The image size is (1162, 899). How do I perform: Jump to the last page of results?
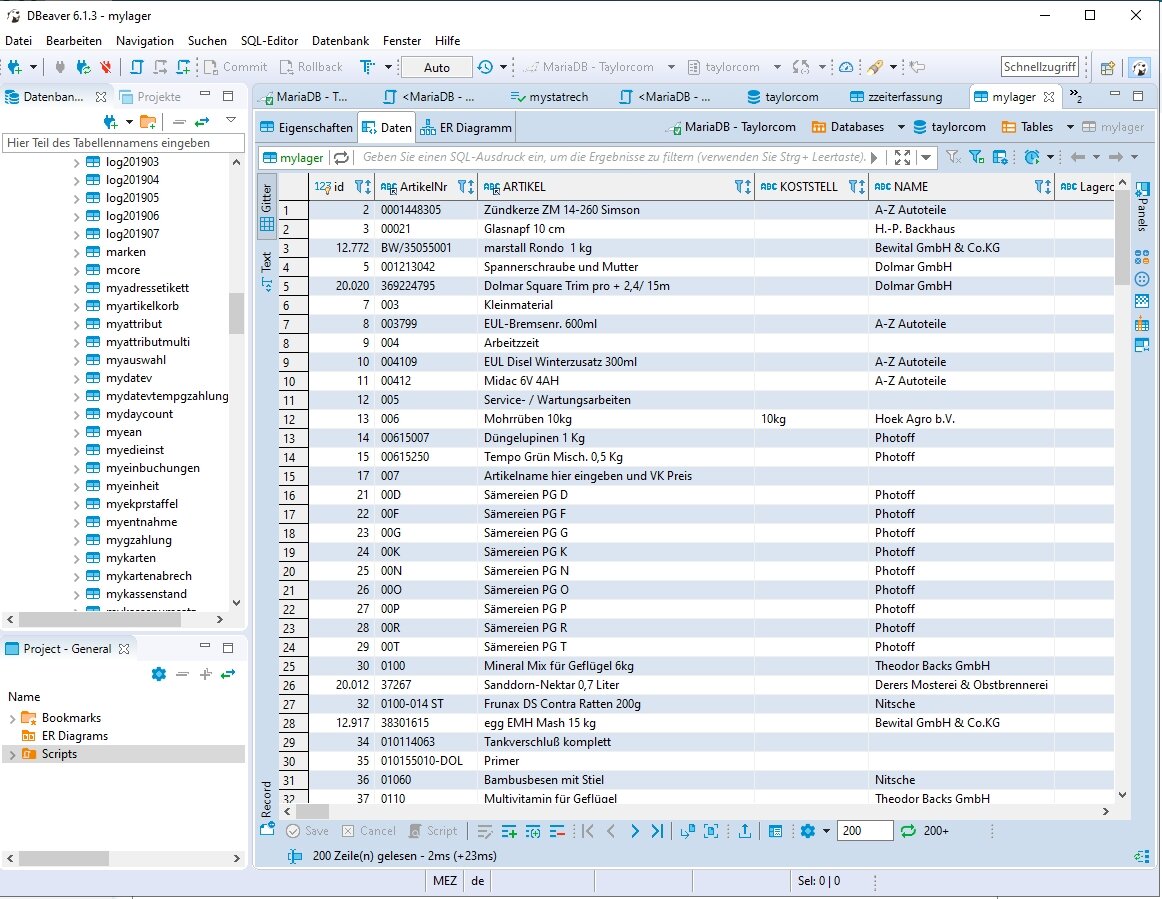(x=657, y=831)
